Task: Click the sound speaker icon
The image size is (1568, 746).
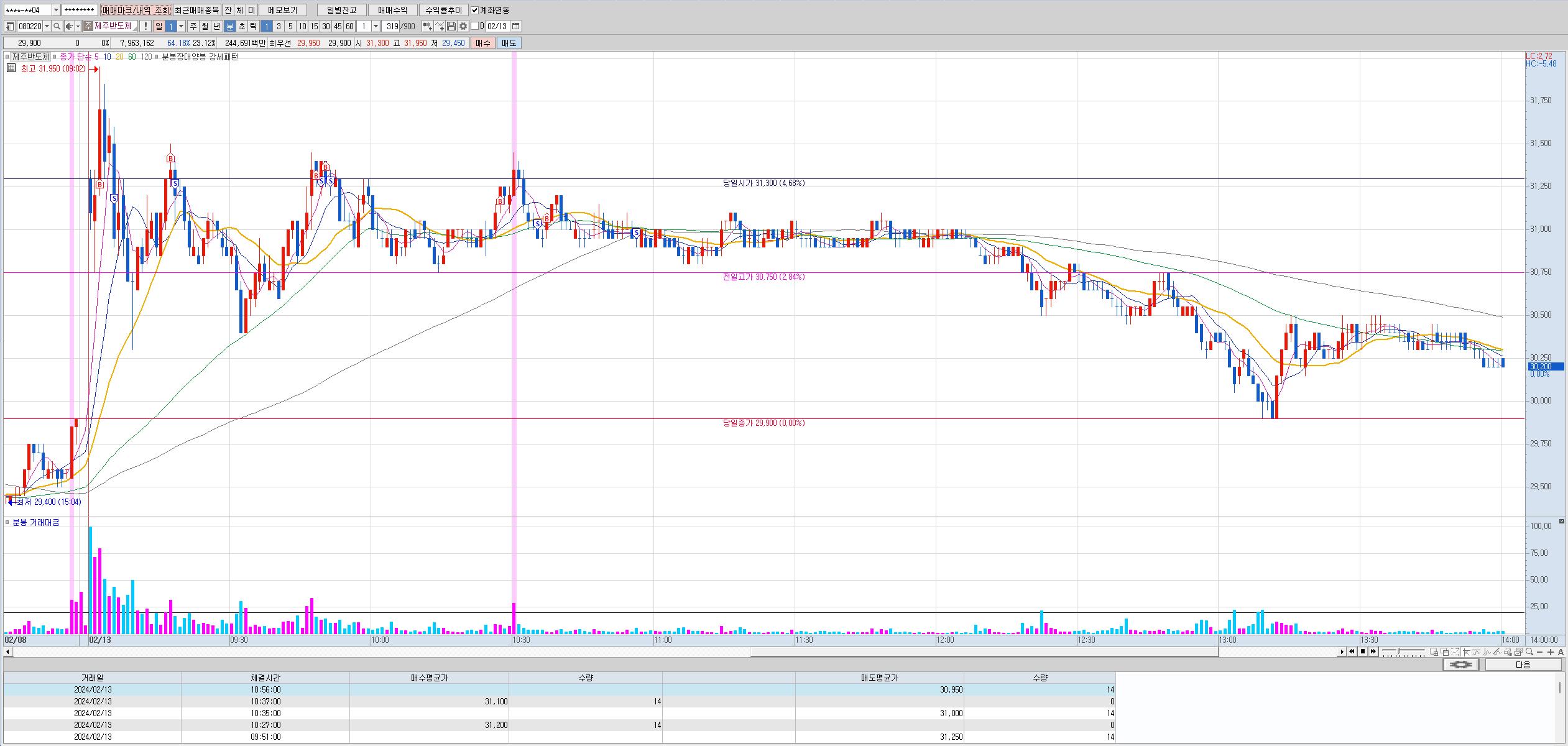Action: [x=70, y=26]
